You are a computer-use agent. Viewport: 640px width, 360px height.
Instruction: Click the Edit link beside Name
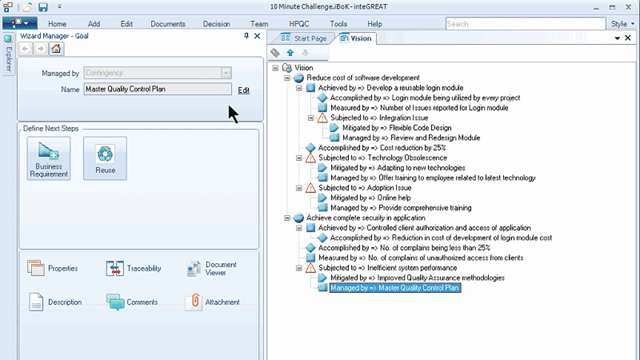(244, 90)
